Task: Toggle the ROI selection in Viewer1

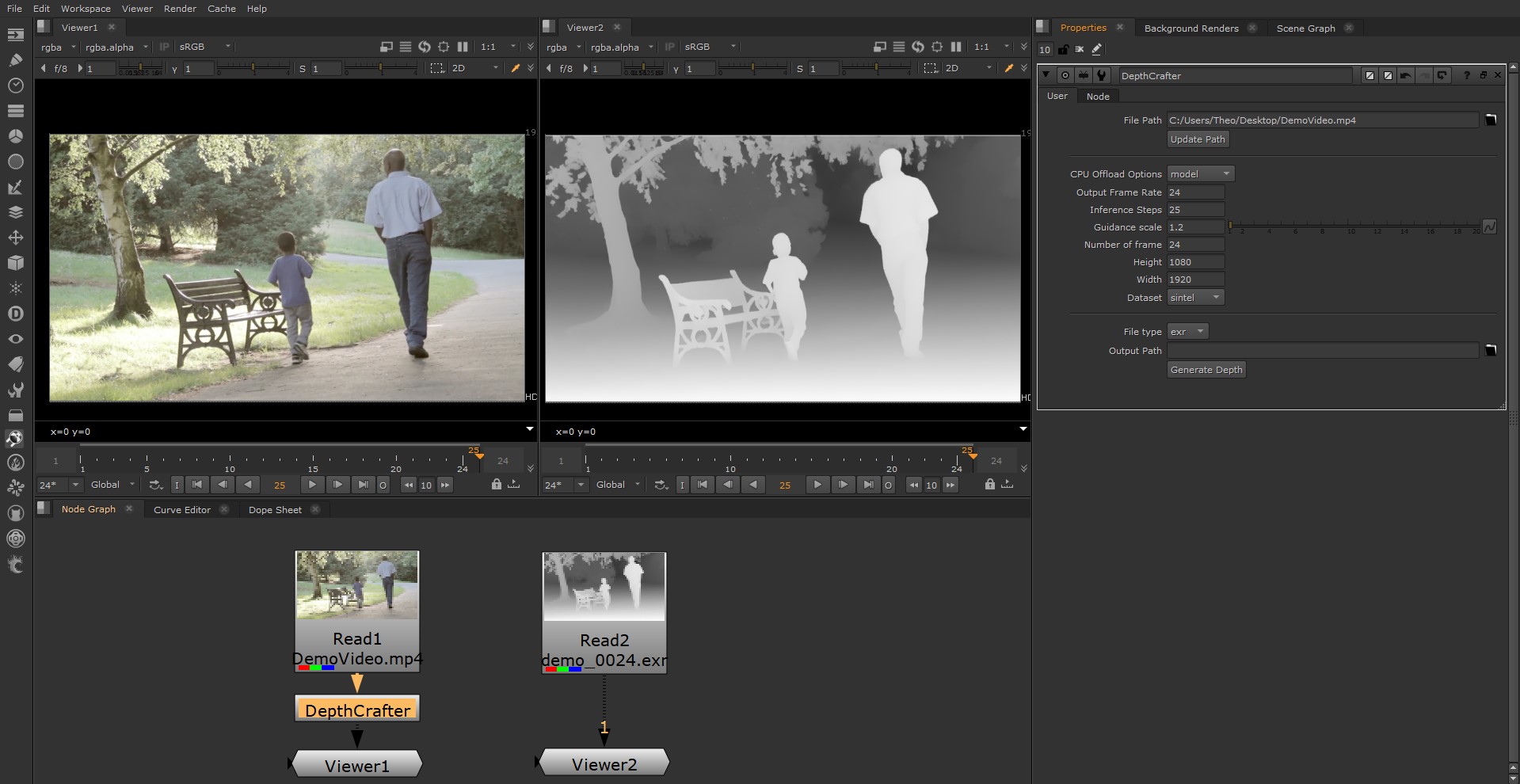Action: coord(436,69)
